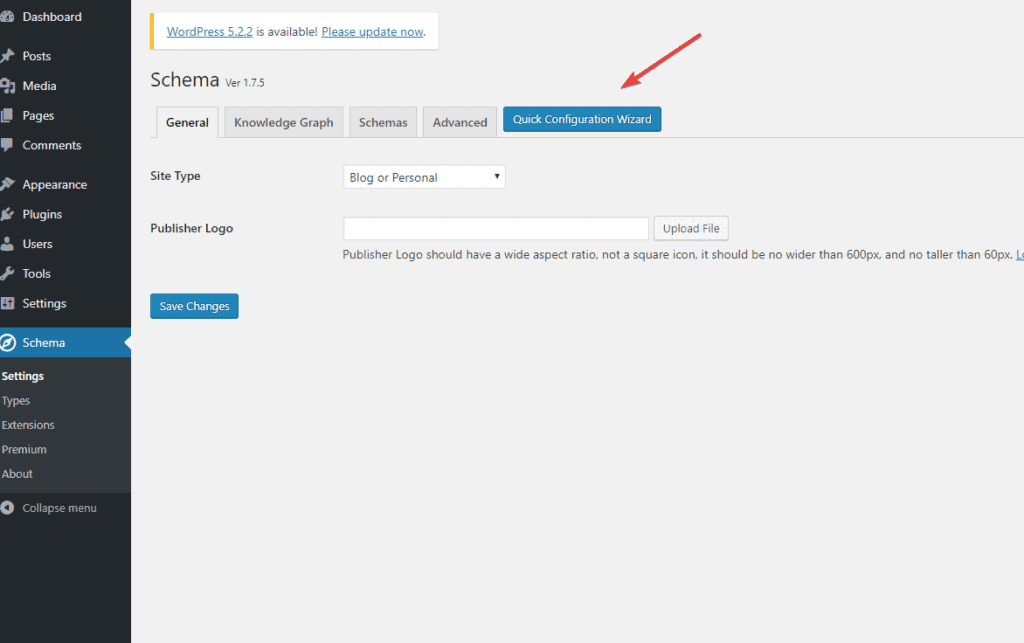Click the Comments speech bubble icon
The width and height of the screenshot is (1024, 643).
(7, 145)
